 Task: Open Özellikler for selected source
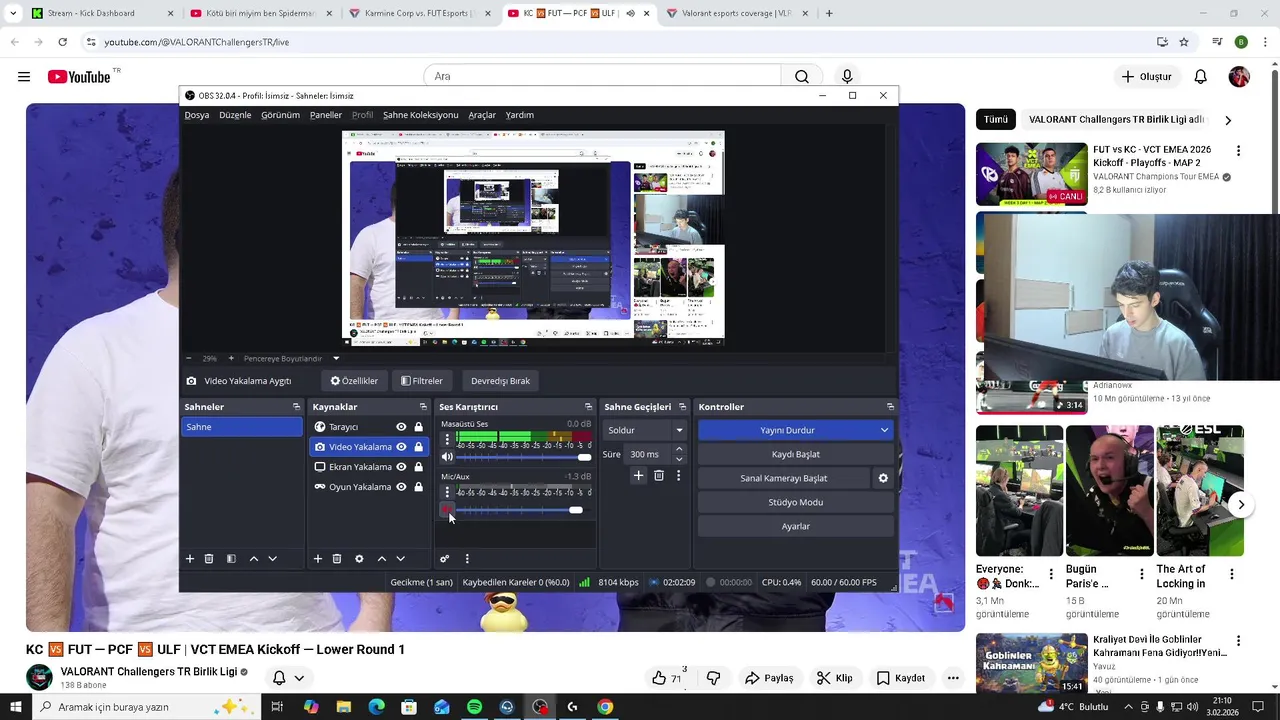click(x=354, y=381)
